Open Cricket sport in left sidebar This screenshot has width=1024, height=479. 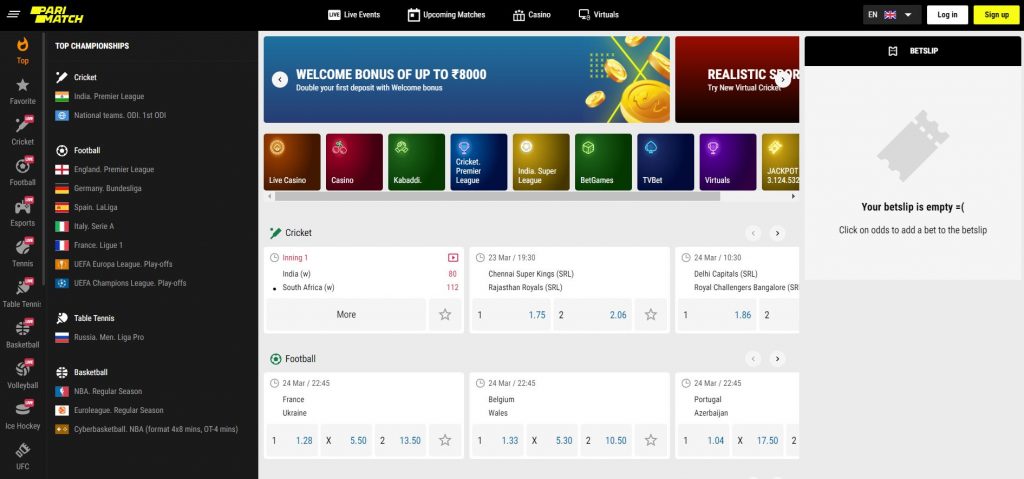[x=22, y=131]
